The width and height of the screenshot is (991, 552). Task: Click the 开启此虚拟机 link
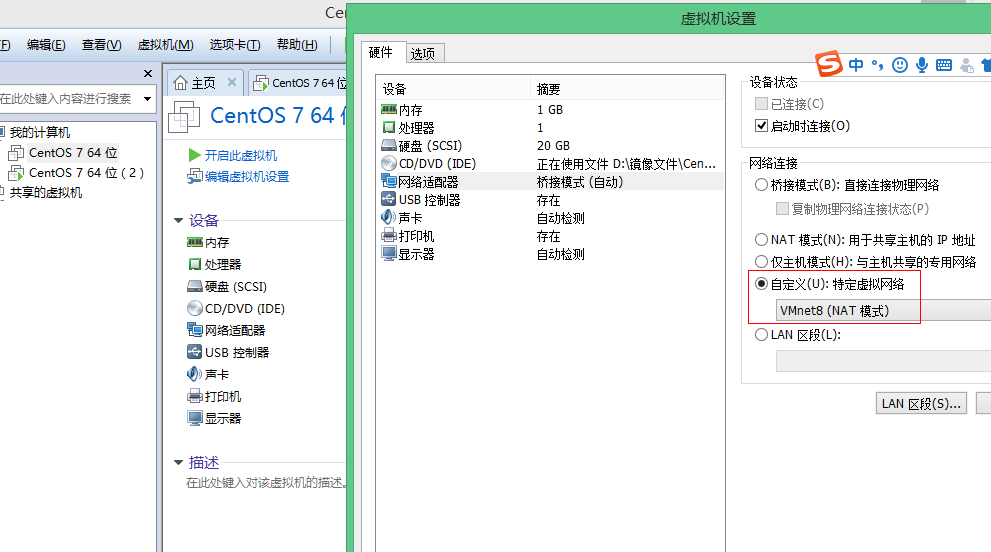241,156
